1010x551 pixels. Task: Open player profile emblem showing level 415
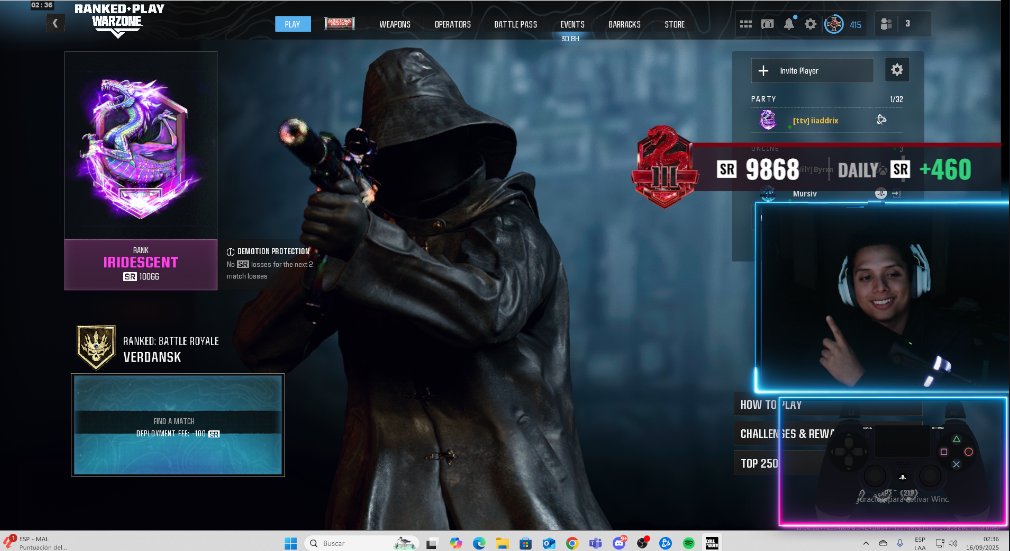[x=834, y=24]
